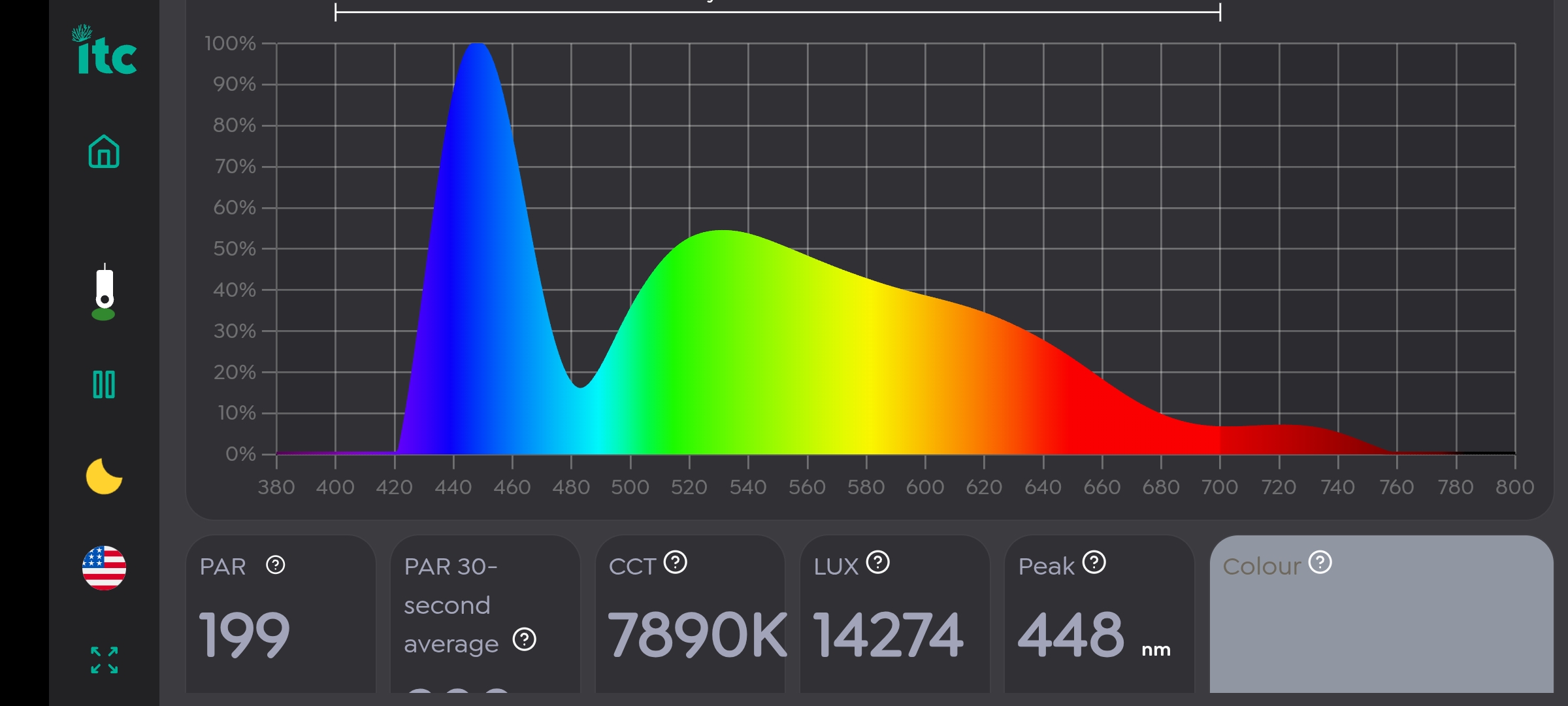This screenshot has height=706, width=1568.
Task: Click the 520 wavelength axis label
Action: [689, 487]
